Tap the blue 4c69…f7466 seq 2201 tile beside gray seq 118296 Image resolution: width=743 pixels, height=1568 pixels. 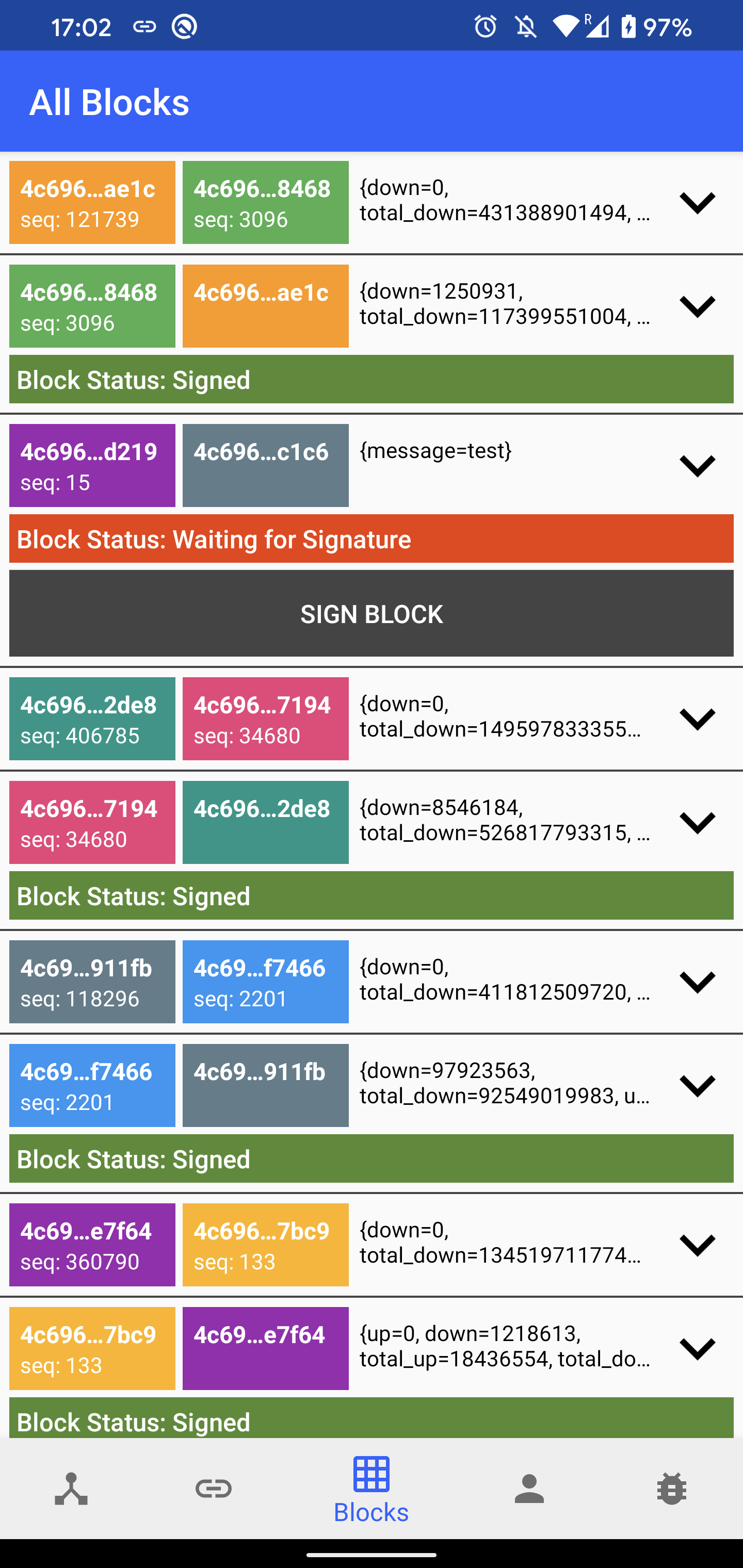266,982
